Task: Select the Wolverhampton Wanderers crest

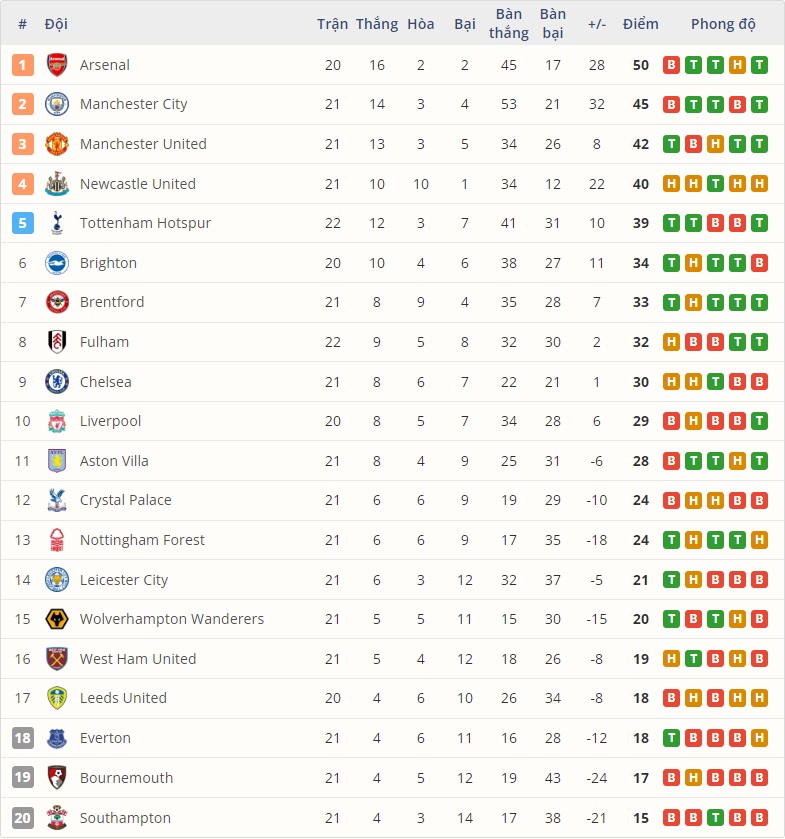Action: tap(57, 619)
